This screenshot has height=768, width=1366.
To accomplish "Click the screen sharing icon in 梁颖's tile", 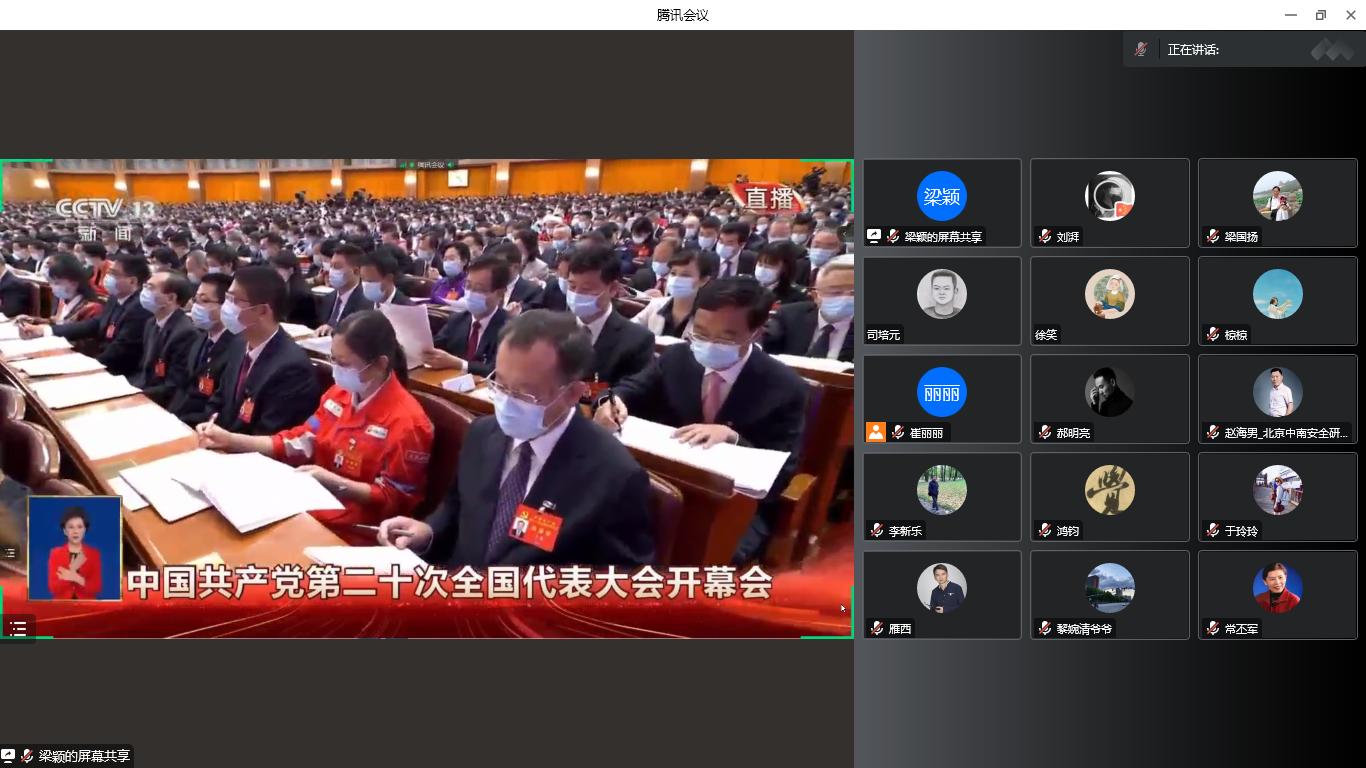I will click(x=874, y=237).
